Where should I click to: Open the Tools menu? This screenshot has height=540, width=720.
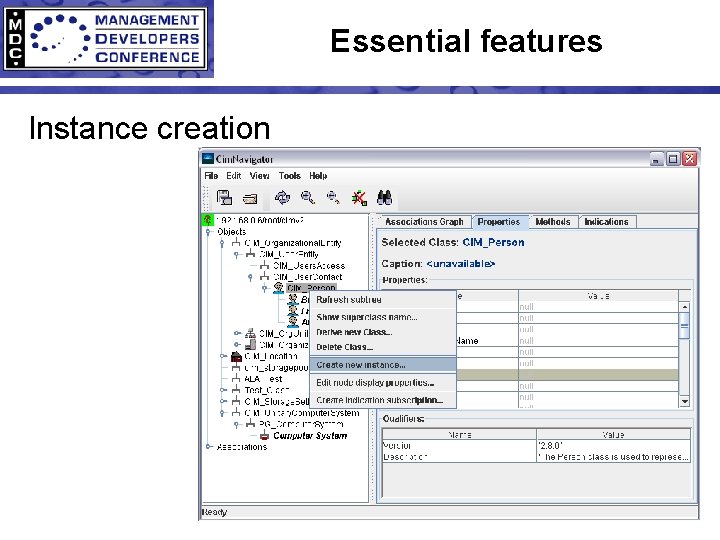pyautogui.click(x=290, y=175)
